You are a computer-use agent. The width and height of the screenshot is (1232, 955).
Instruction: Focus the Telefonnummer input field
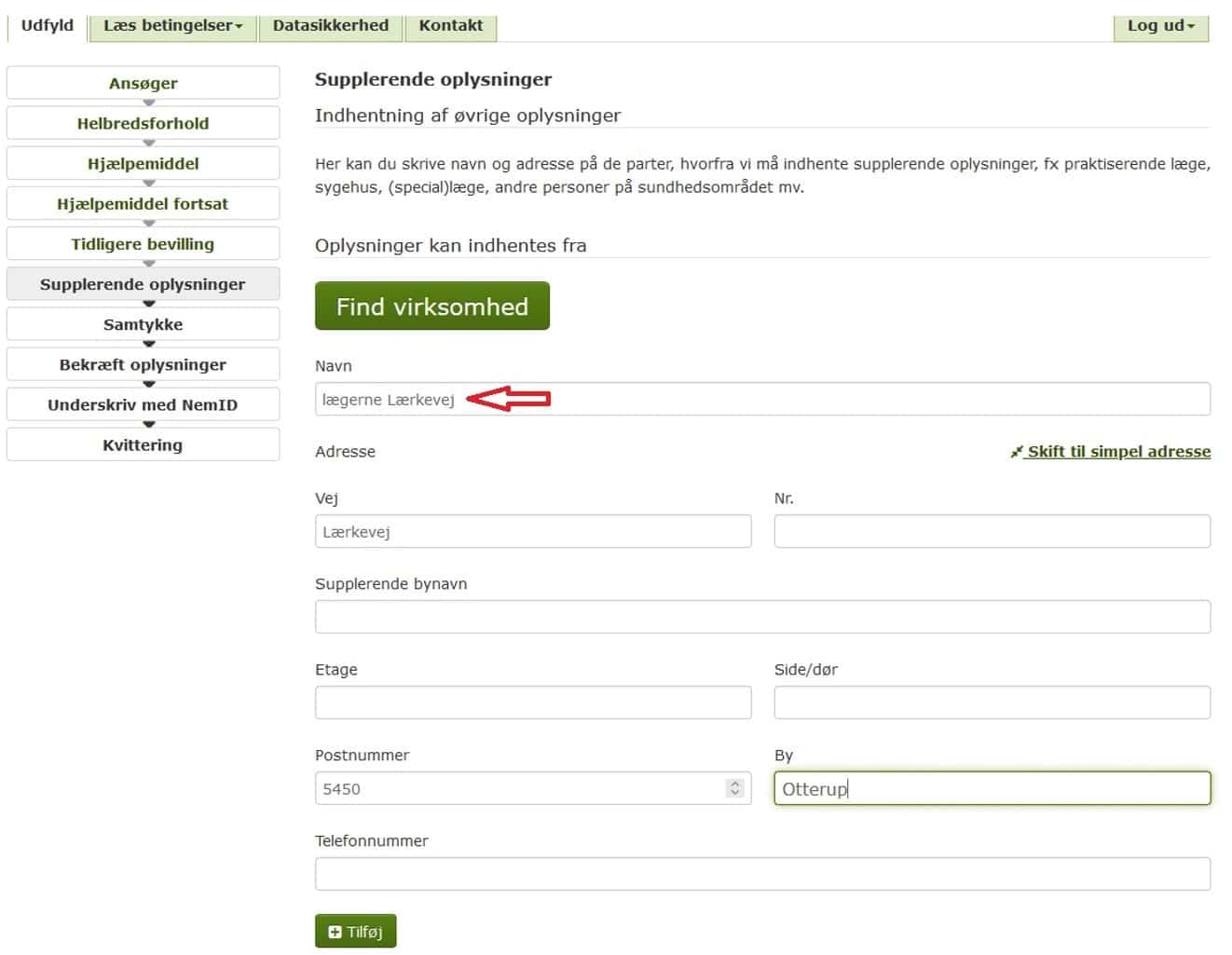[762, 874]
